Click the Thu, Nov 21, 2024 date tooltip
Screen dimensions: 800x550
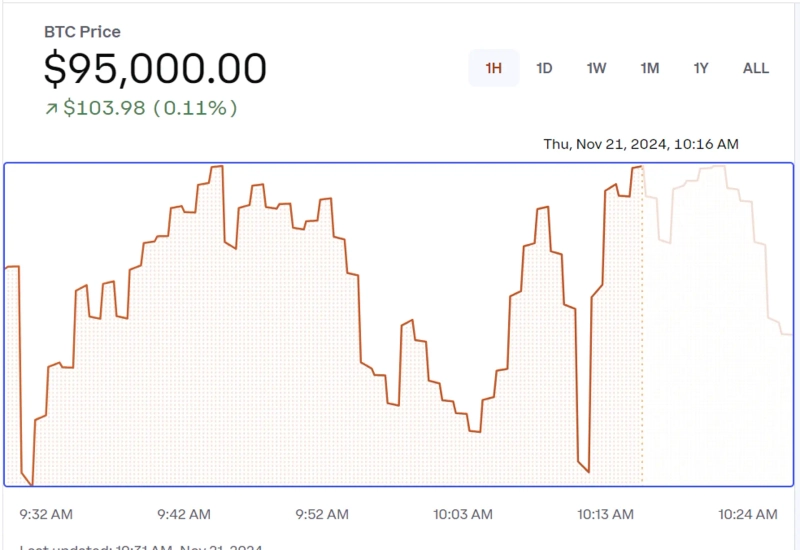coord(641,144)
